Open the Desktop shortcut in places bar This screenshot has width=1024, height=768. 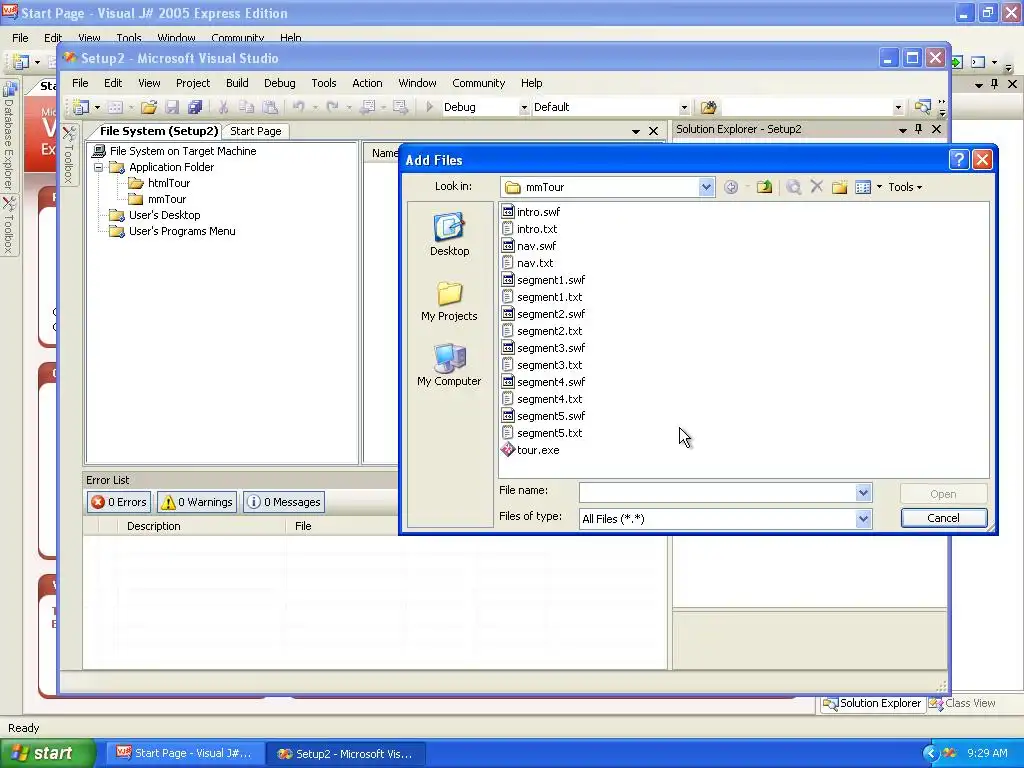tap(449, 234)
